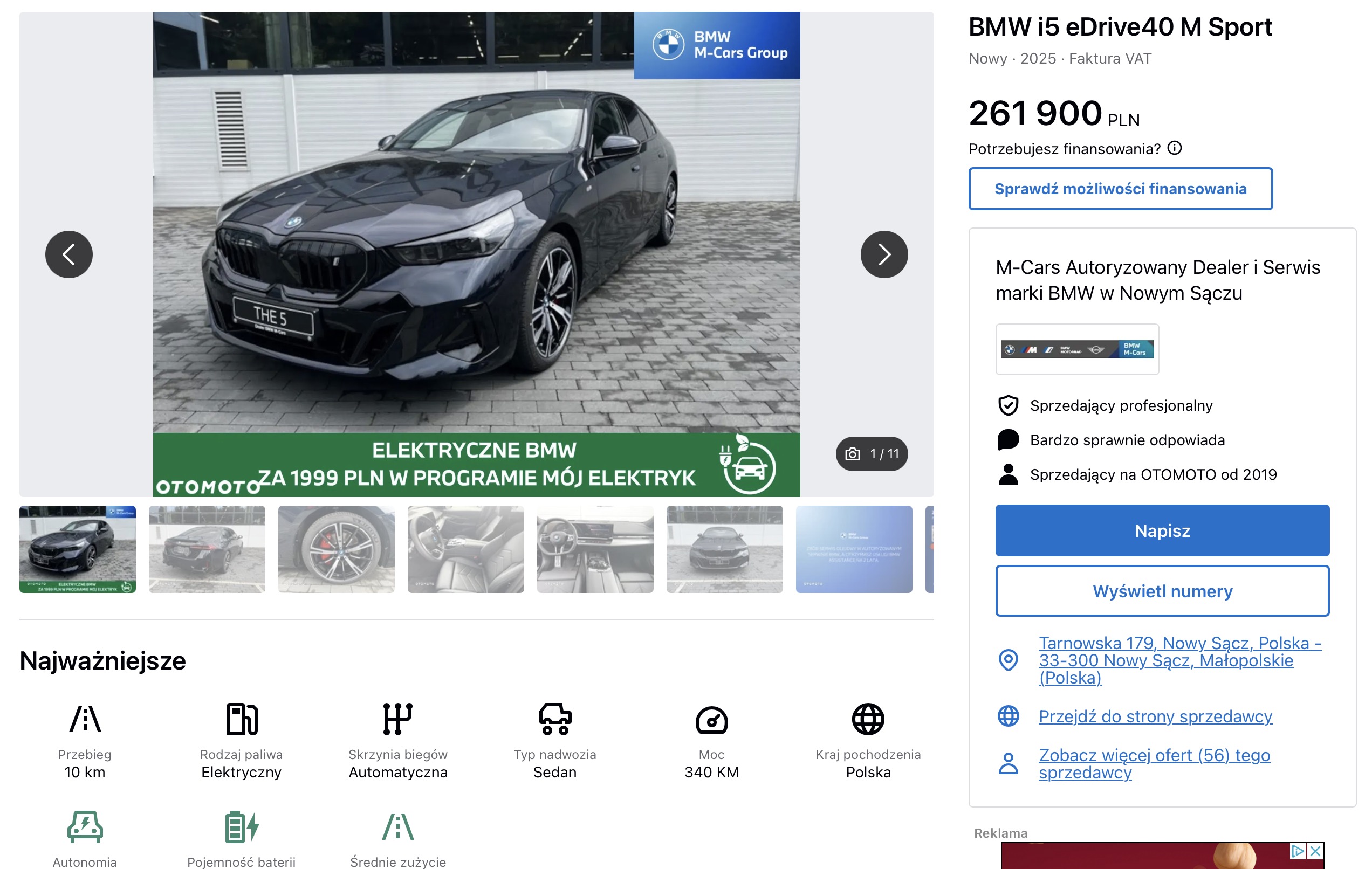
Task: Select the dashboard steering wheel thumbnail
Action: tap(595, 549)
